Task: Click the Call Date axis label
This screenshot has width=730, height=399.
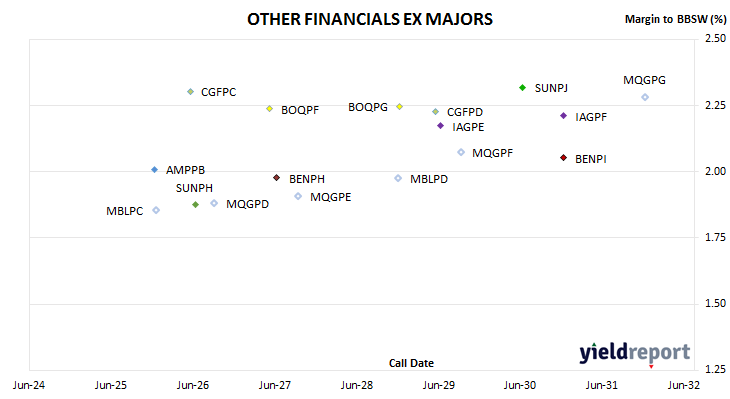Action: pyautogui.click(x=411, y=363)
